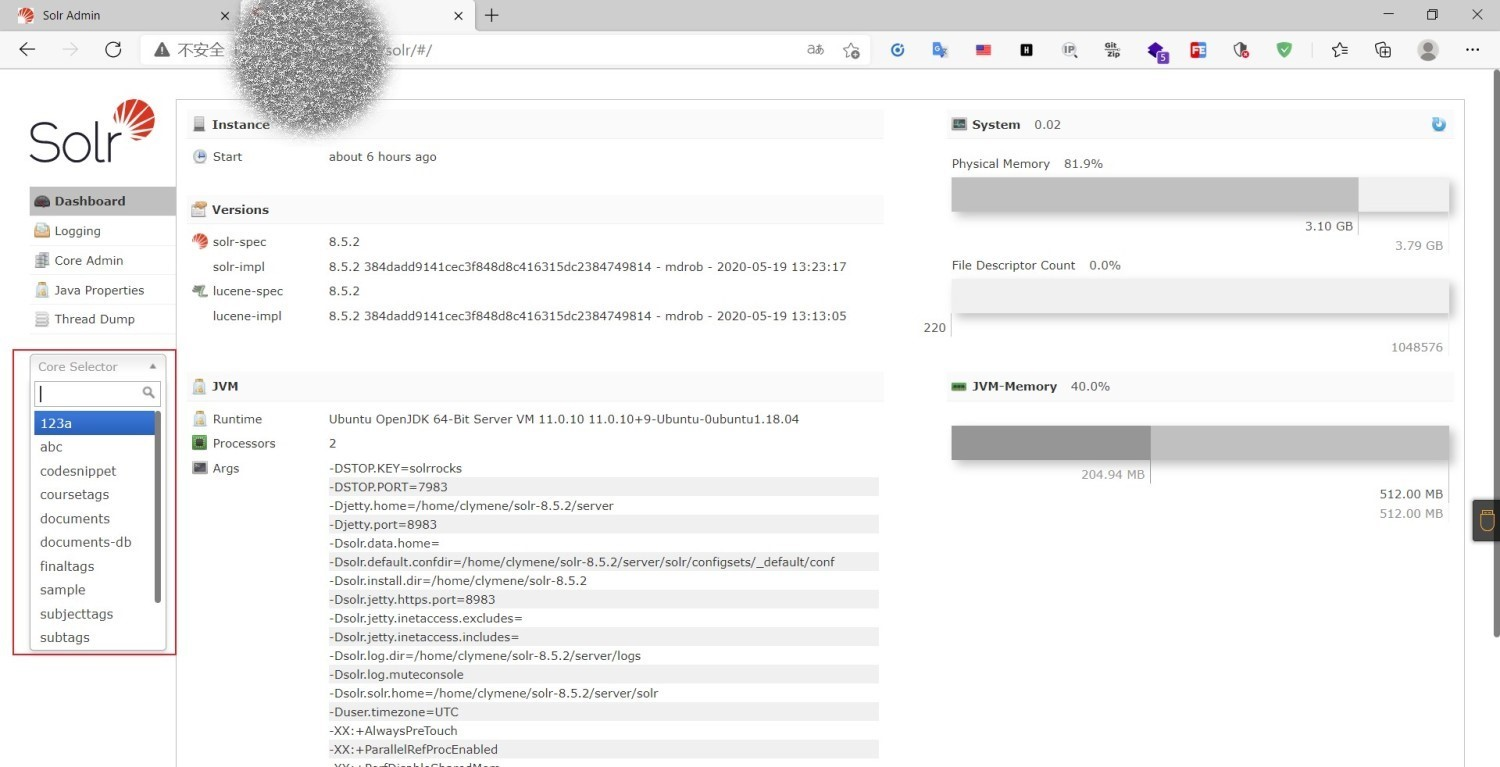Select the sample core
The image size is (1500, 767).
[95, 590]
